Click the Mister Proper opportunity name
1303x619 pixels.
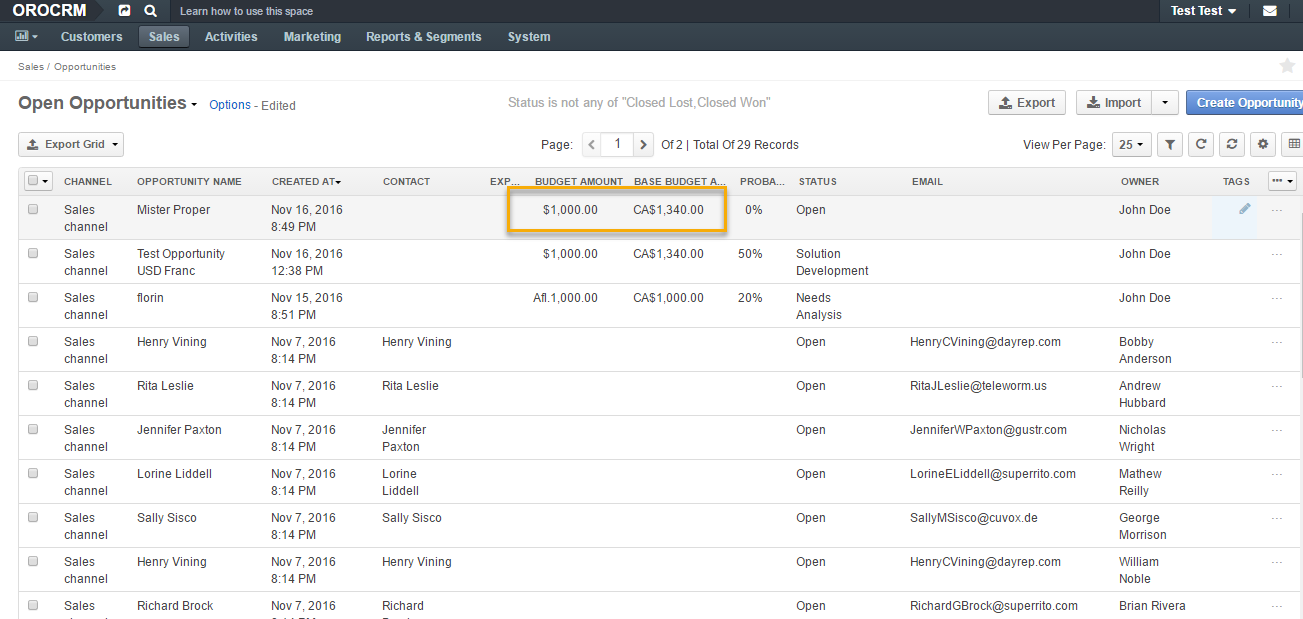click(173, 210)
